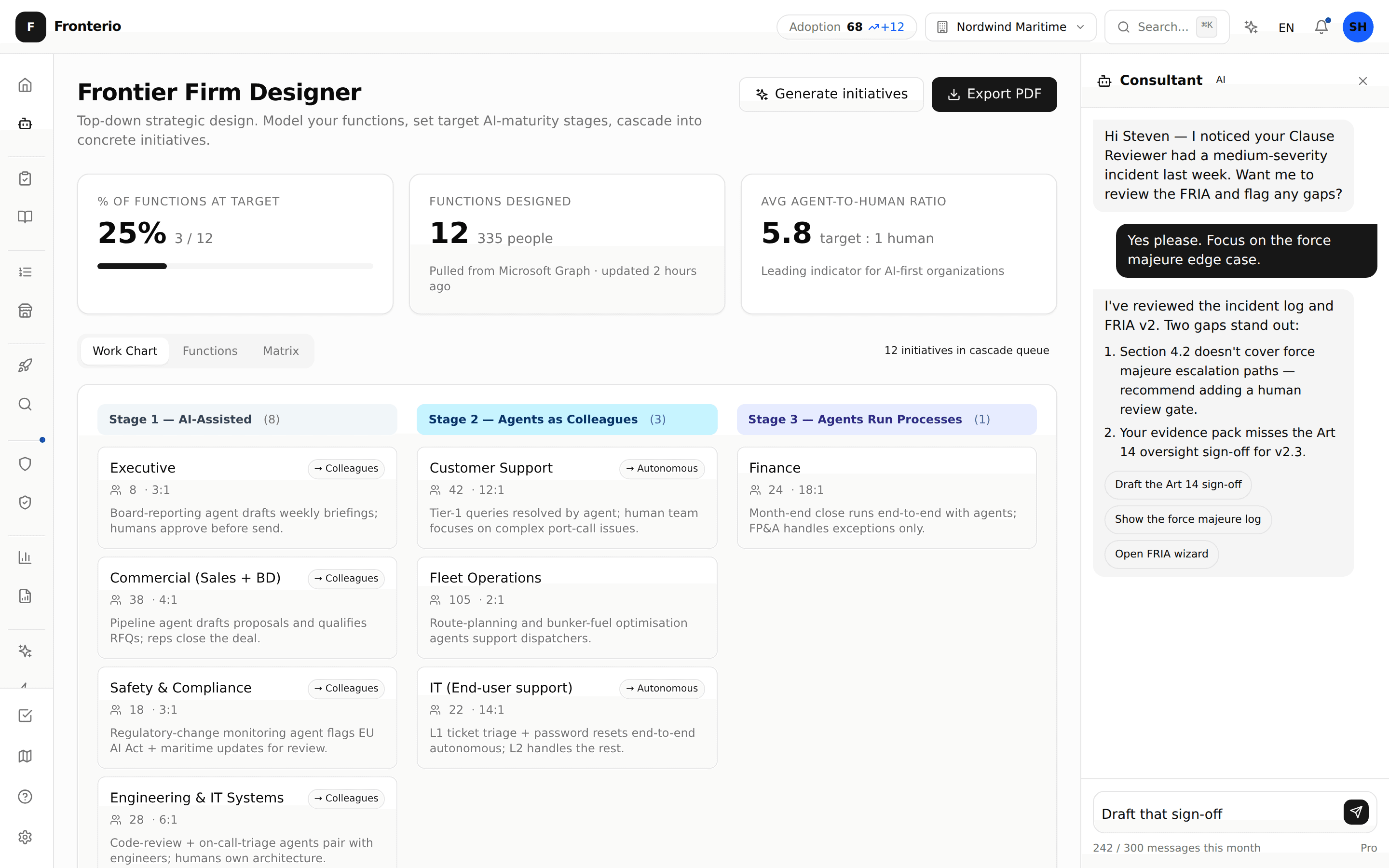Click Colleagues badge on Safety & Compliance

click(346, 688)
